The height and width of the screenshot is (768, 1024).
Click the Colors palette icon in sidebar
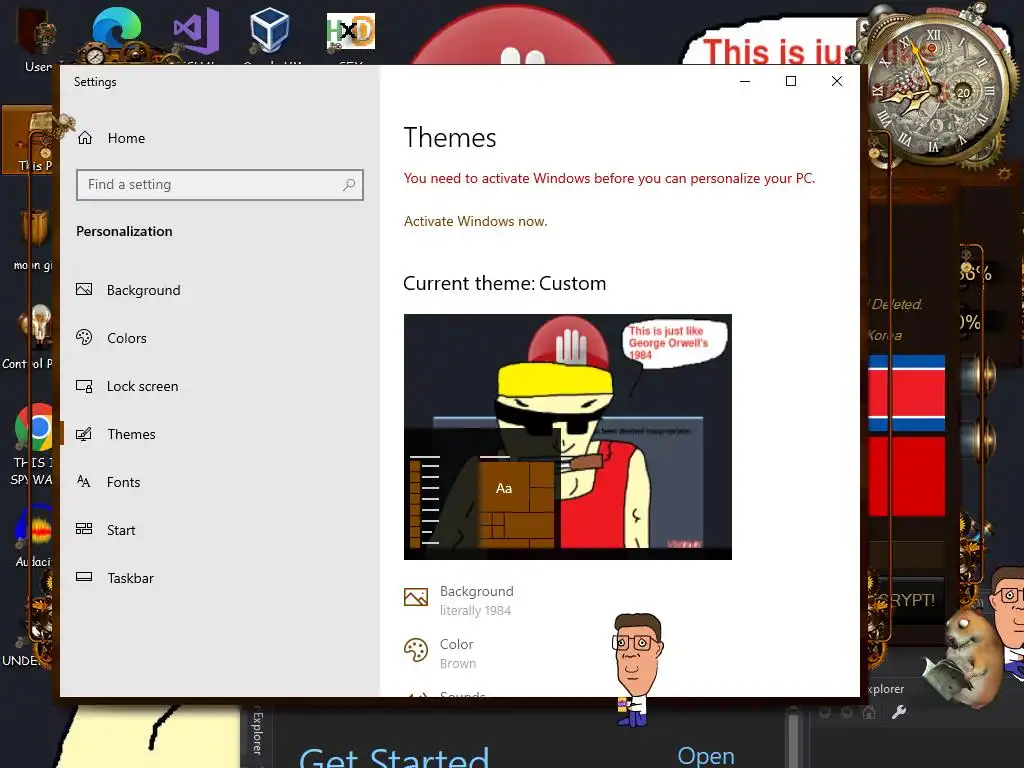pos(84,337)
